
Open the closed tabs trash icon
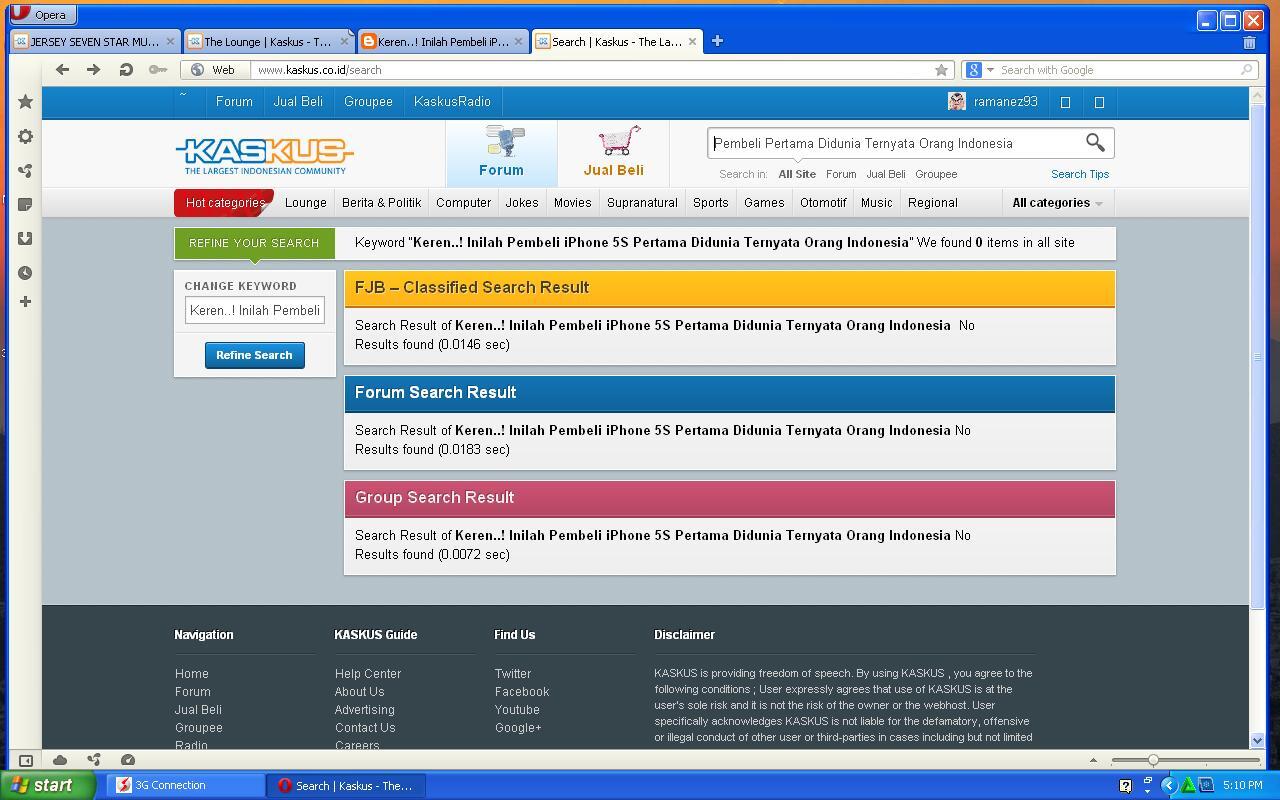pyautogui.click(x=1249, y=42)
